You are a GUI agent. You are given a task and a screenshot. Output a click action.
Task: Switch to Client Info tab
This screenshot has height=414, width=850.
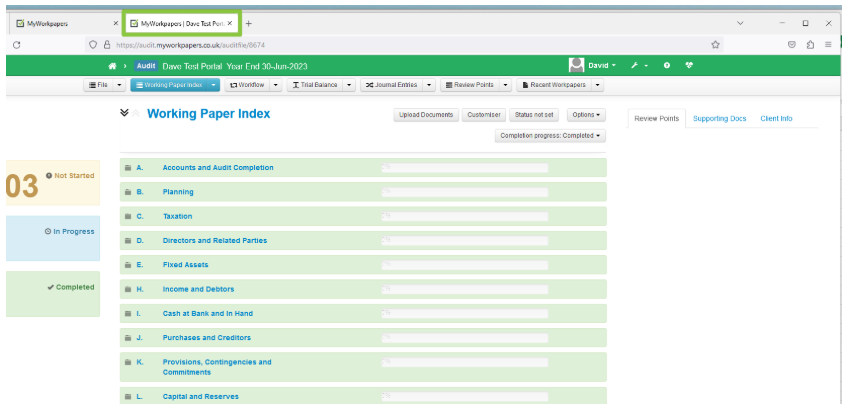[x=776, y=118]
